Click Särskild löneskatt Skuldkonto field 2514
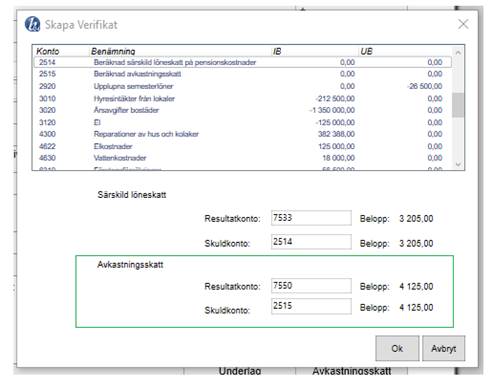 point(311,242)
